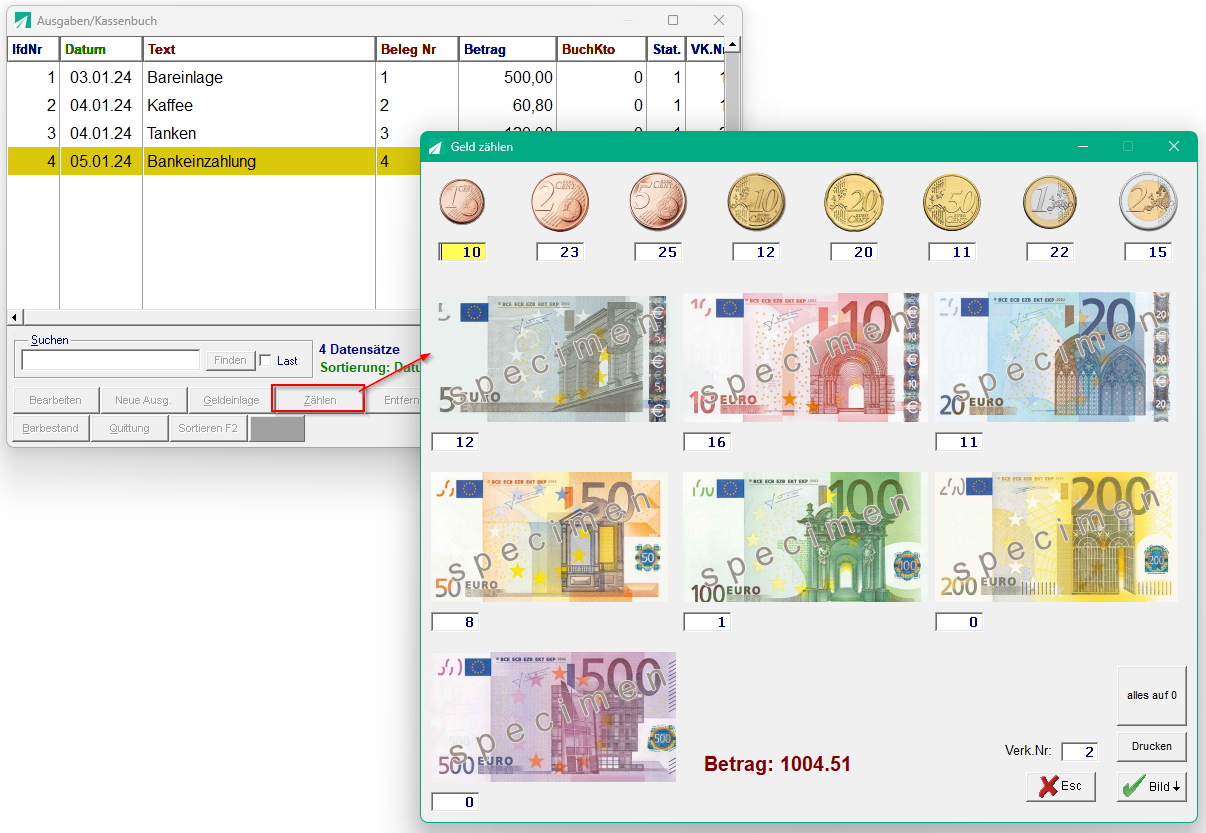
Task: Click the Sortieren F2 button
Action: (x=208, y=428)
